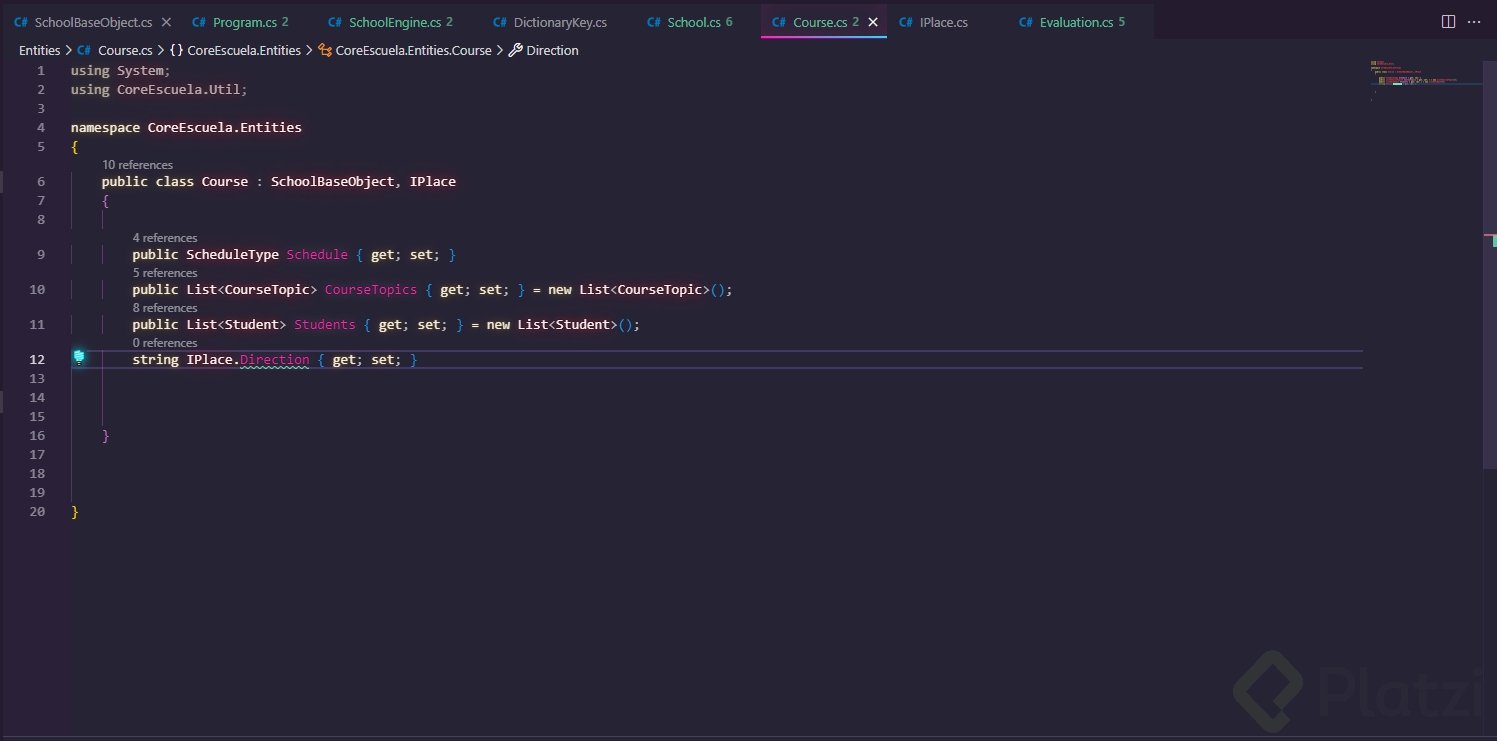The height and width of the screenshot is (741, 1497).
Task: Click line number 12 in gutter
Action: [37, 359]
